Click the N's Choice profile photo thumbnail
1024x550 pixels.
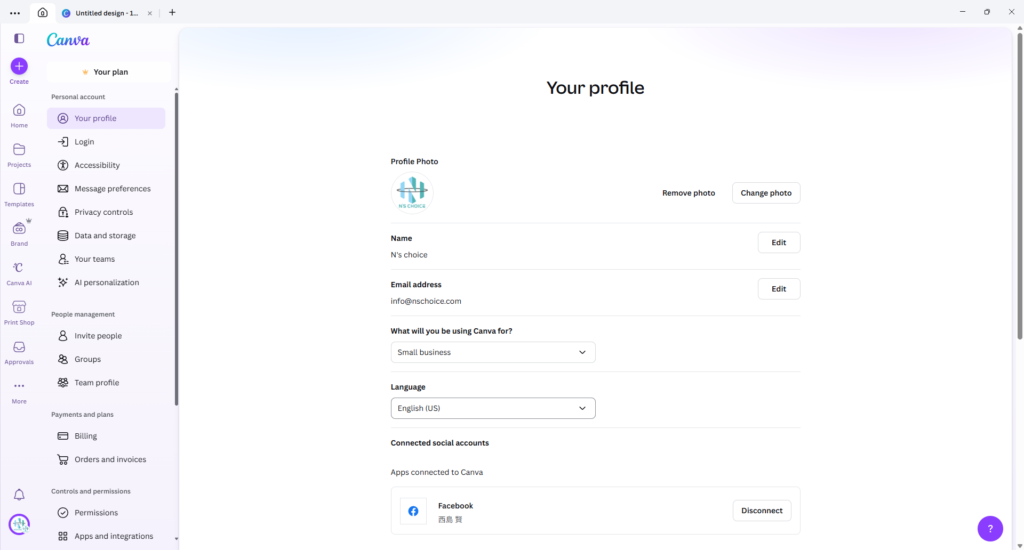(411, 192)
